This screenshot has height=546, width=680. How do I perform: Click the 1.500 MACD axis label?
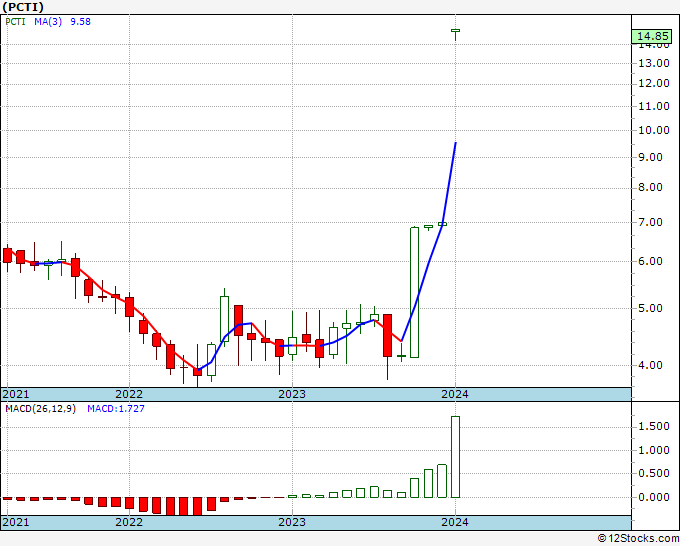pos(654,426)
